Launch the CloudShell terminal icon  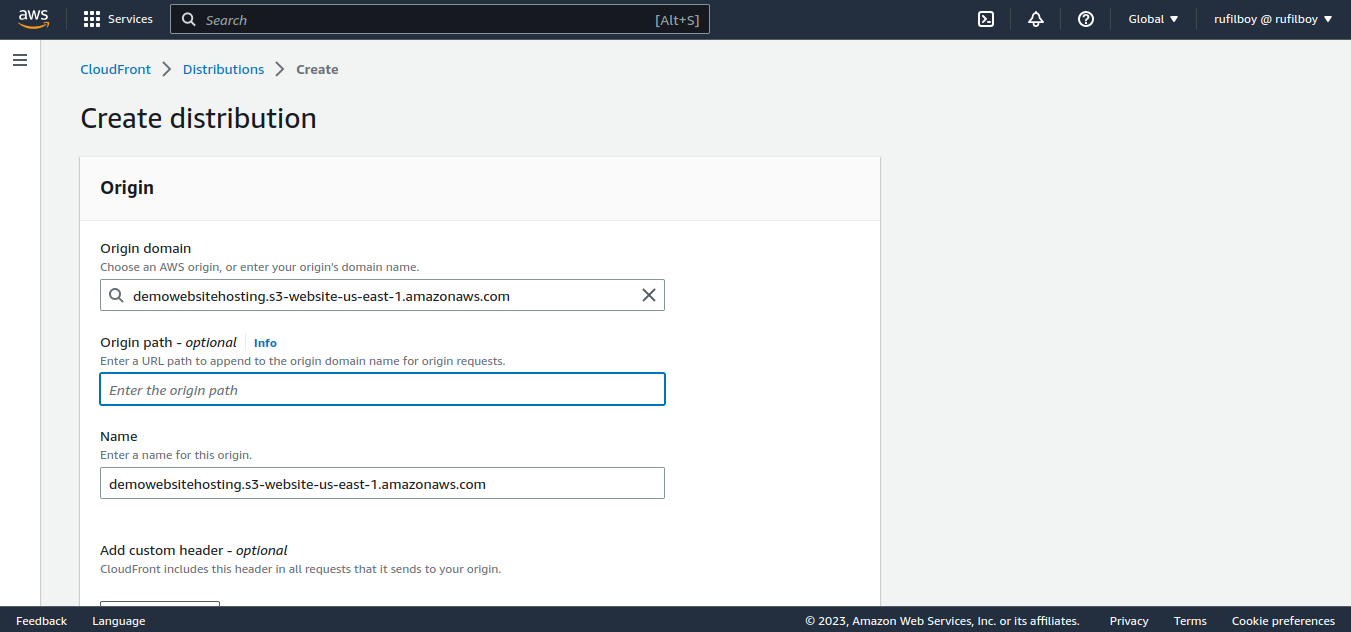986,19
